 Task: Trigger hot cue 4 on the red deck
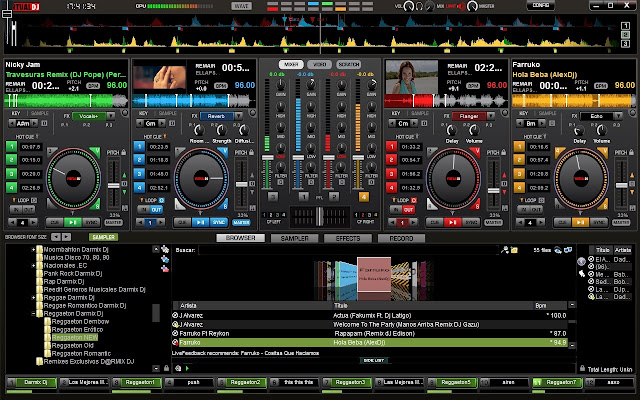391,188
